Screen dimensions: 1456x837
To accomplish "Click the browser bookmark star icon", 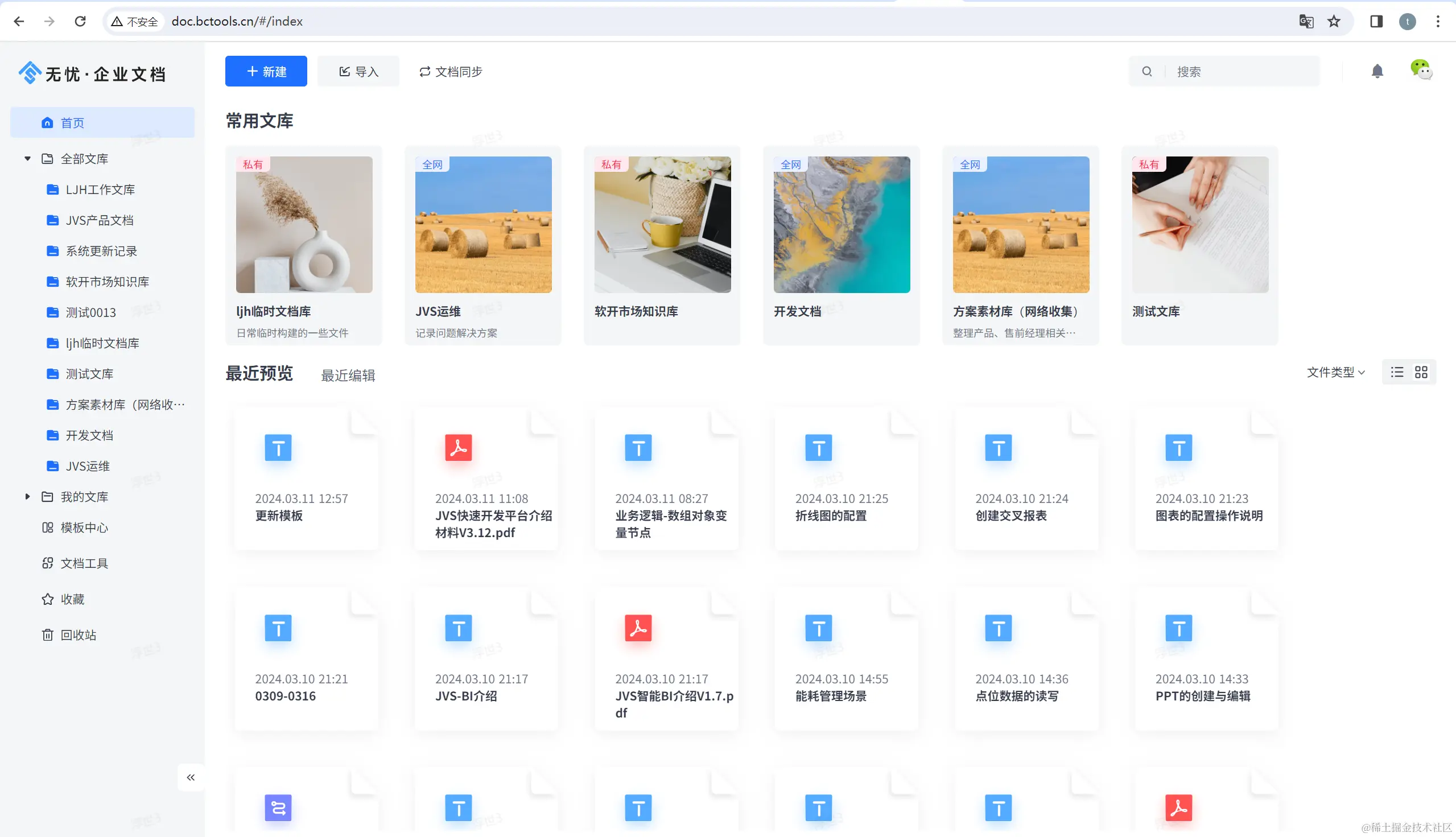I will point(1334,21).
